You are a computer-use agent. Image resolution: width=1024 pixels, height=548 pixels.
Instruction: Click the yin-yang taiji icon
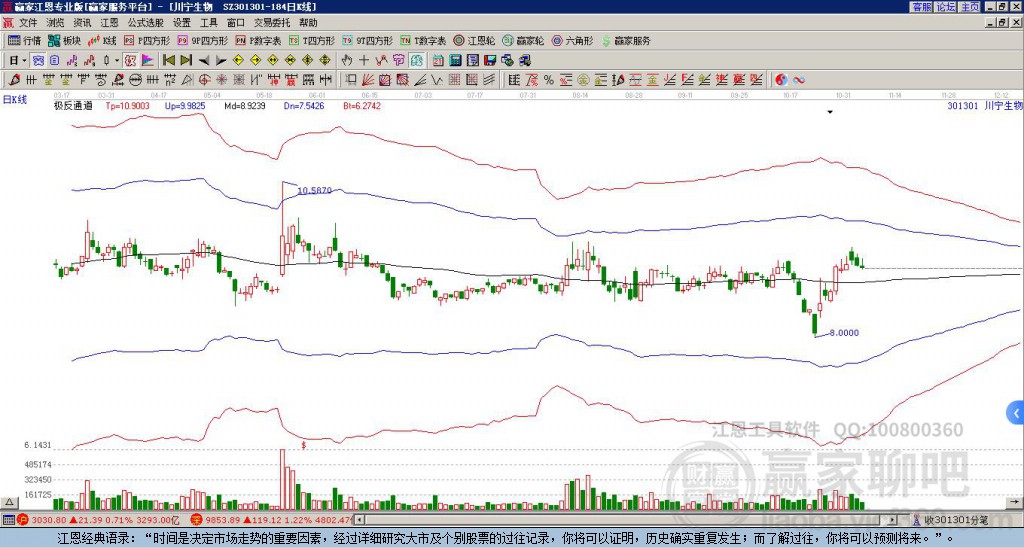coord(781,80)
